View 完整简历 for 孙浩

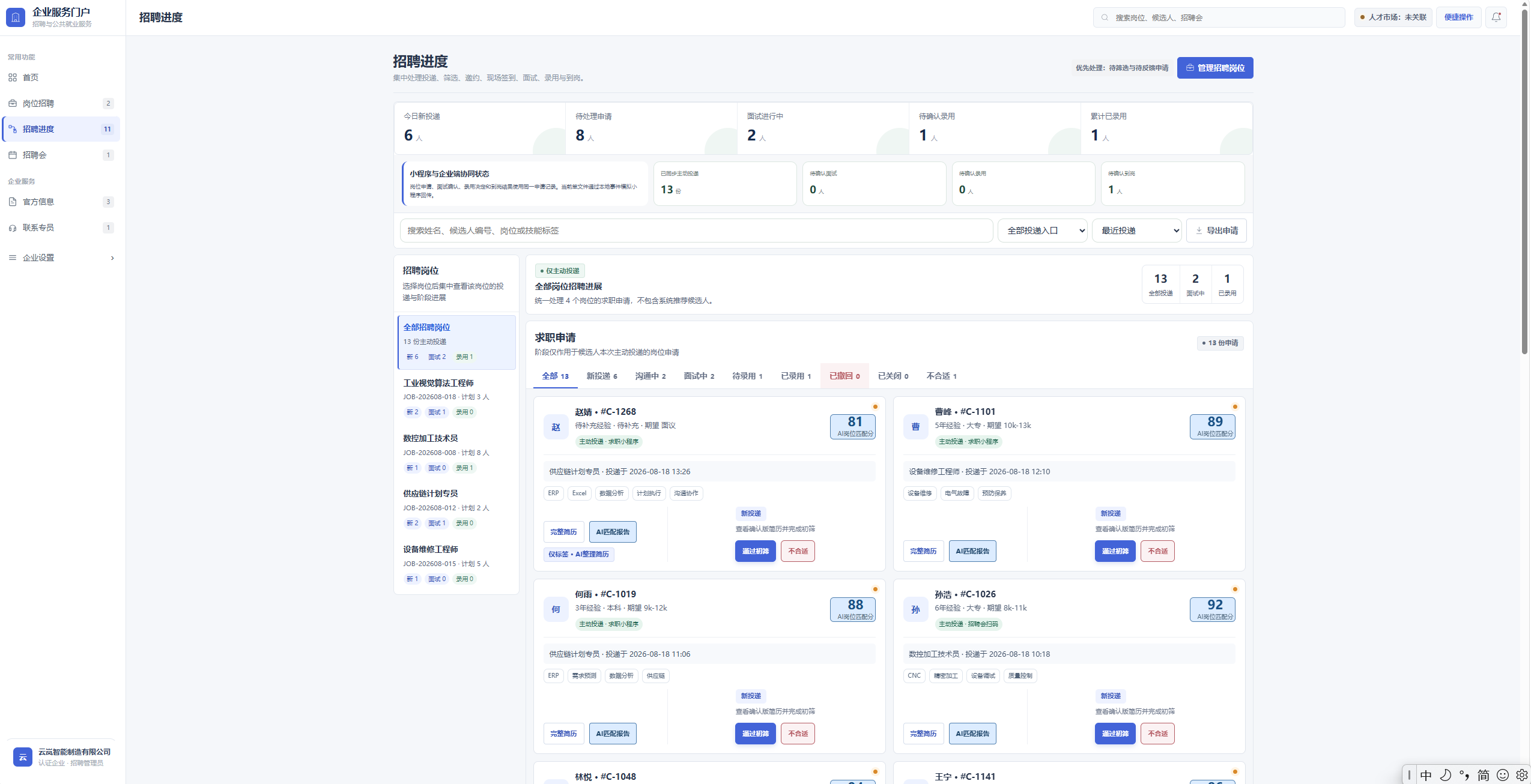(923, 734)
